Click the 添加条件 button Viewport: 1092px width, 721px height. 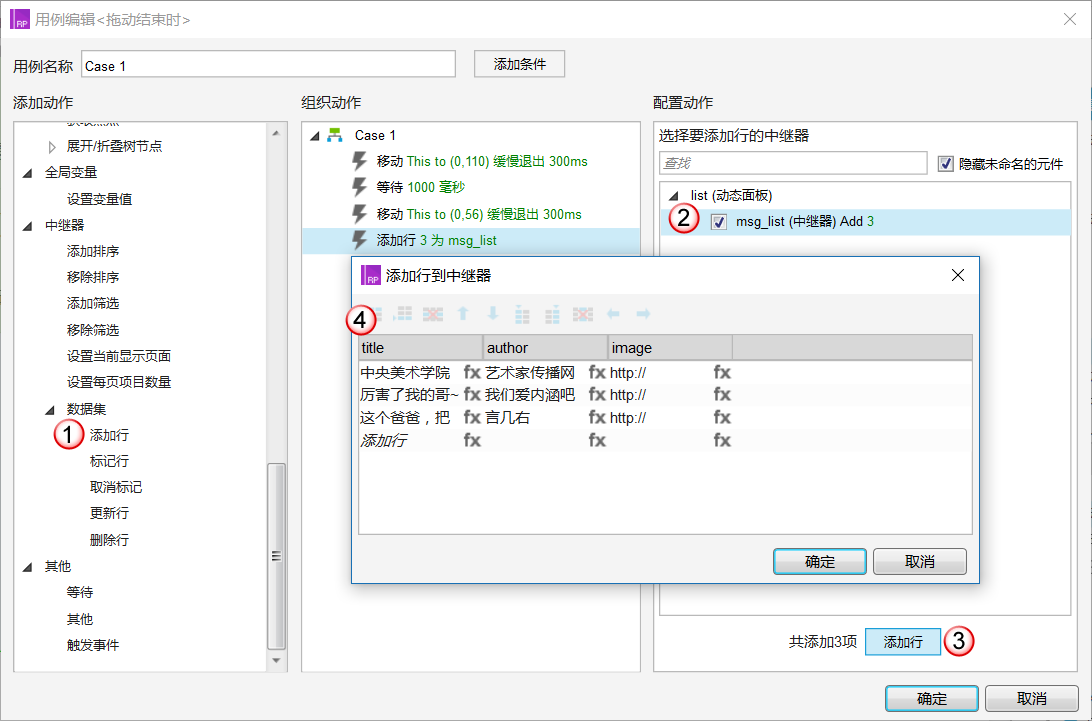(x=520, y=64)
